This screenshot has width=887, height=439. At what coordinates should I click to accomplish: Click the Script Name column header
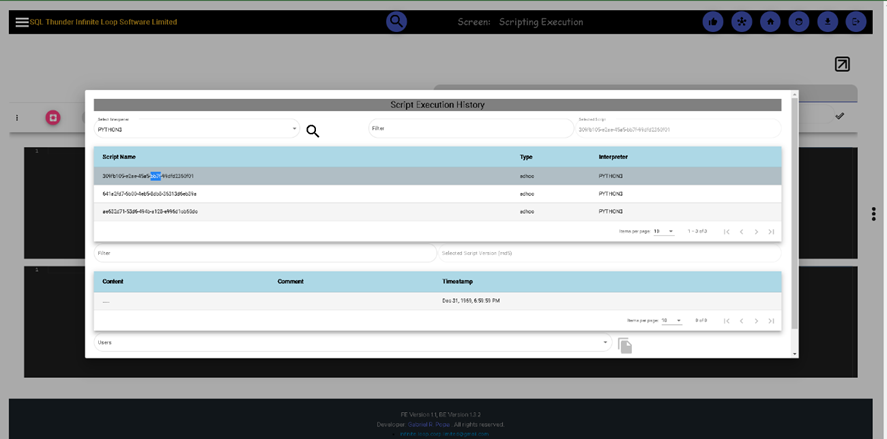pos(119,157)
